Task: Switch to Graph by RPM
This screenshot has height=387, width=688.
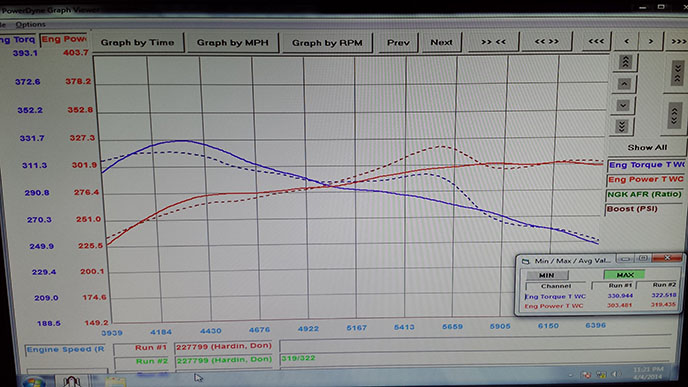Action: [x=327, y=43]
